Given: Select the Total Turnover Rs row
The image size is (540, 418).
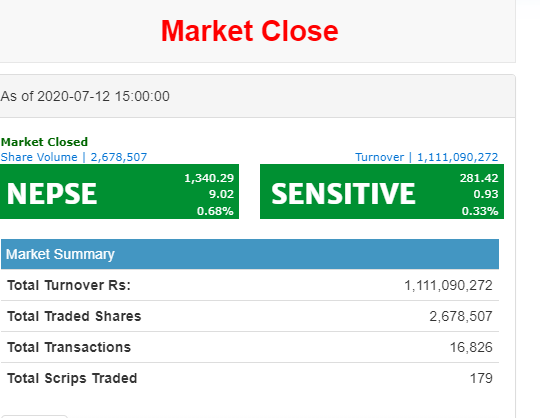Looking at the screenshot, I should pyautogui.click(x=250, y=285).
